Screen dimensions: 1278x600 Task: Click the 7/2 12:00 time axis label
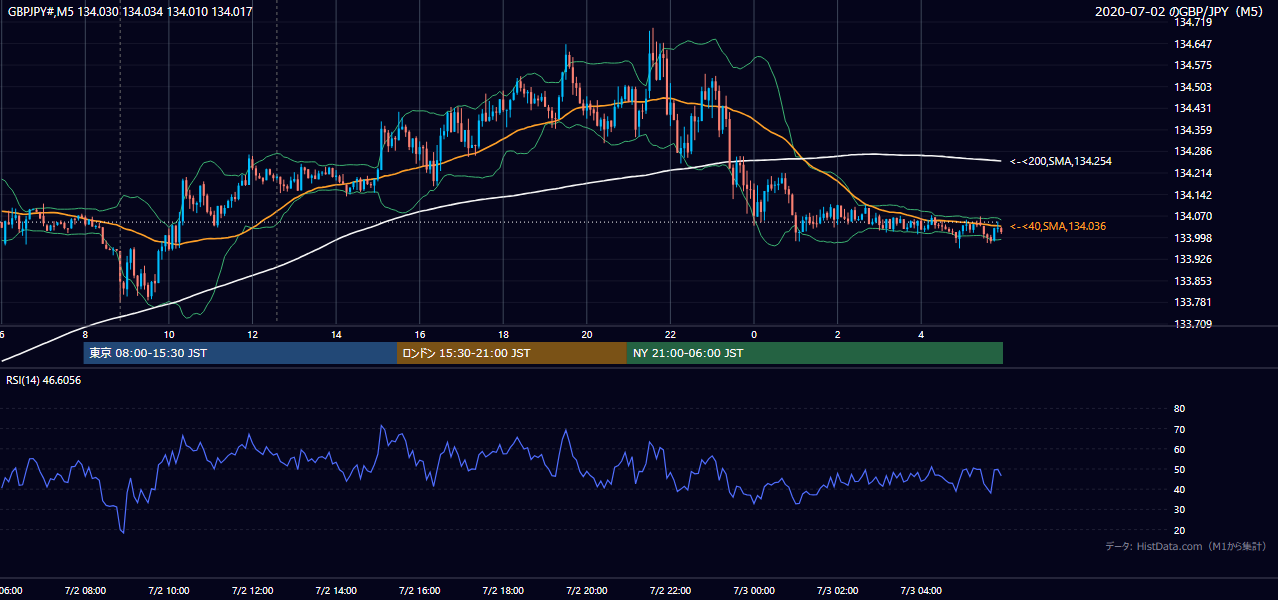click(x=252, y=590)
